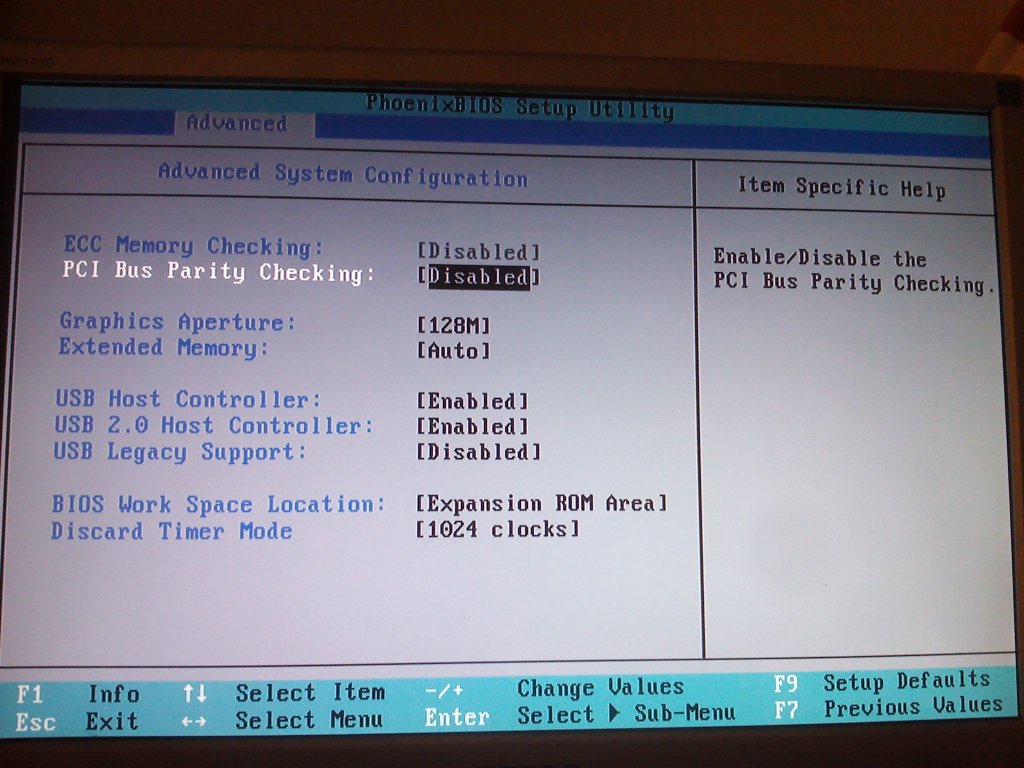Select the BIOS Work Space Location label
Viewport: 1024px width, 768px height.
point(218,504)
